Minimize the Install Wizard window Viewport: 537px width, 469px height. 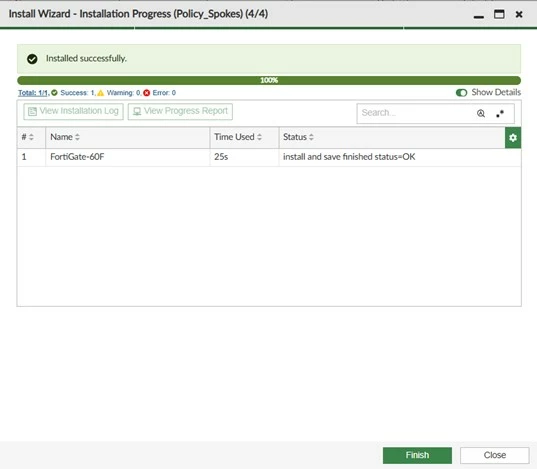click(478, 16)
